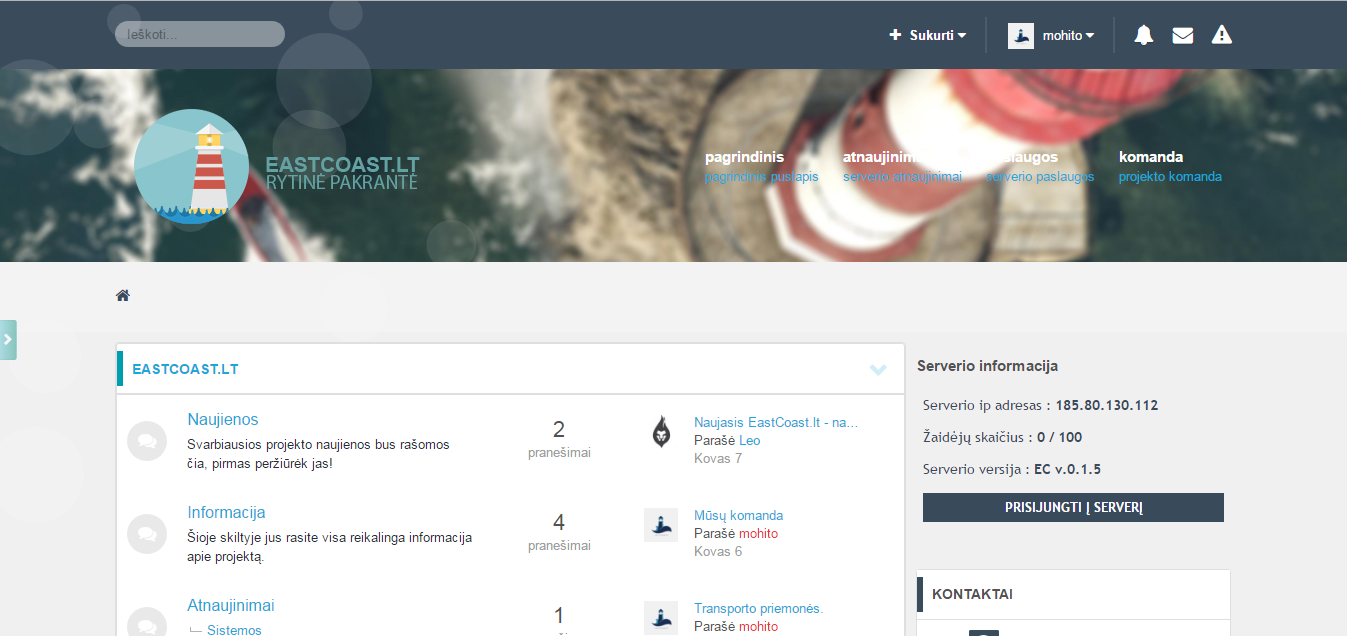Open the Atnaujinimai forum link
This screenshot has height=636, width=1347.
pos(231,606)
